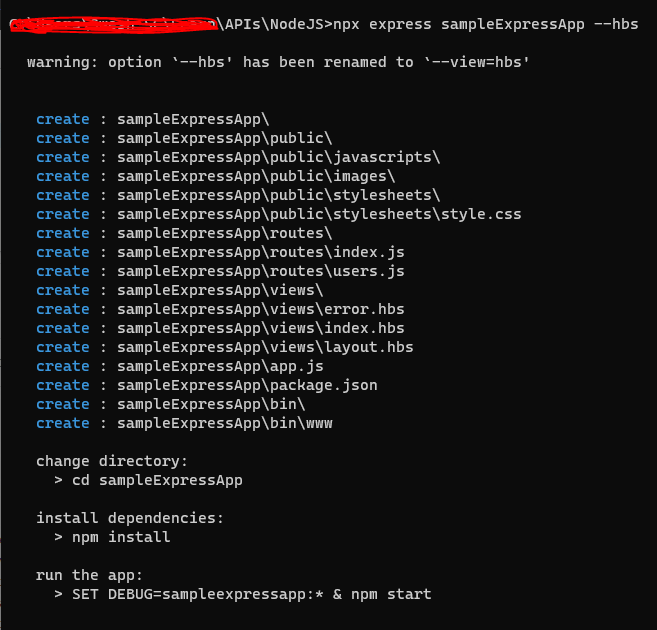Click the routes\index.js path
This screenshot has height=630, width=657.
click(x=260, y=252)
